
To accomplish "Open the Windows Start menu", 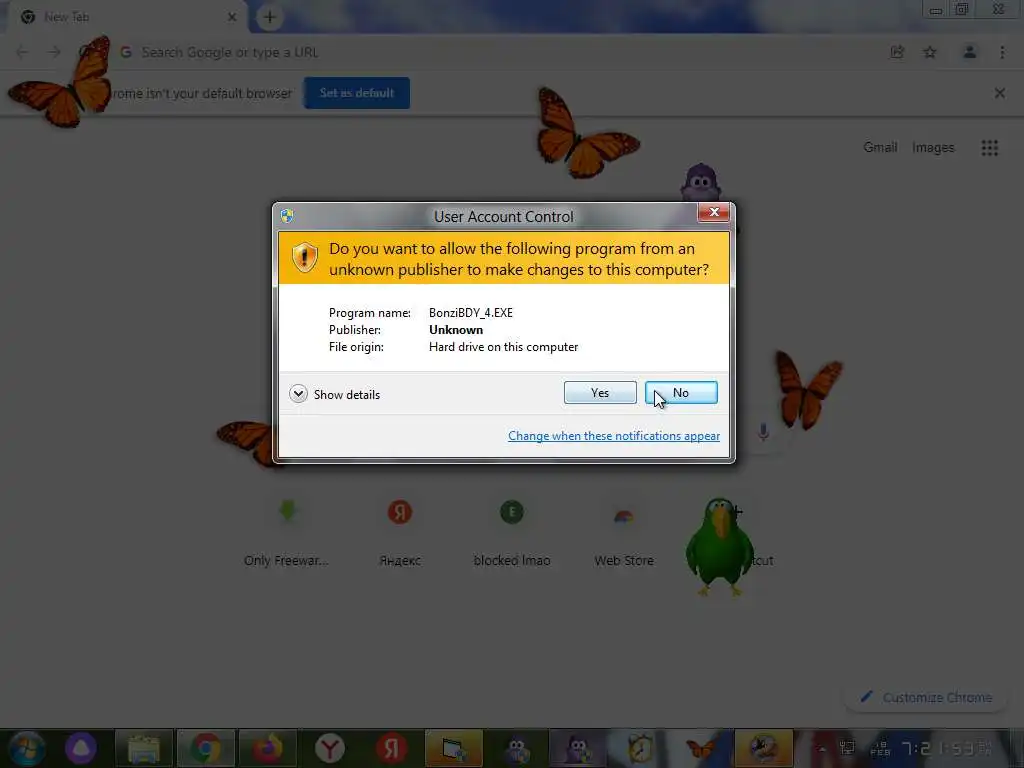I will [26, 748].
